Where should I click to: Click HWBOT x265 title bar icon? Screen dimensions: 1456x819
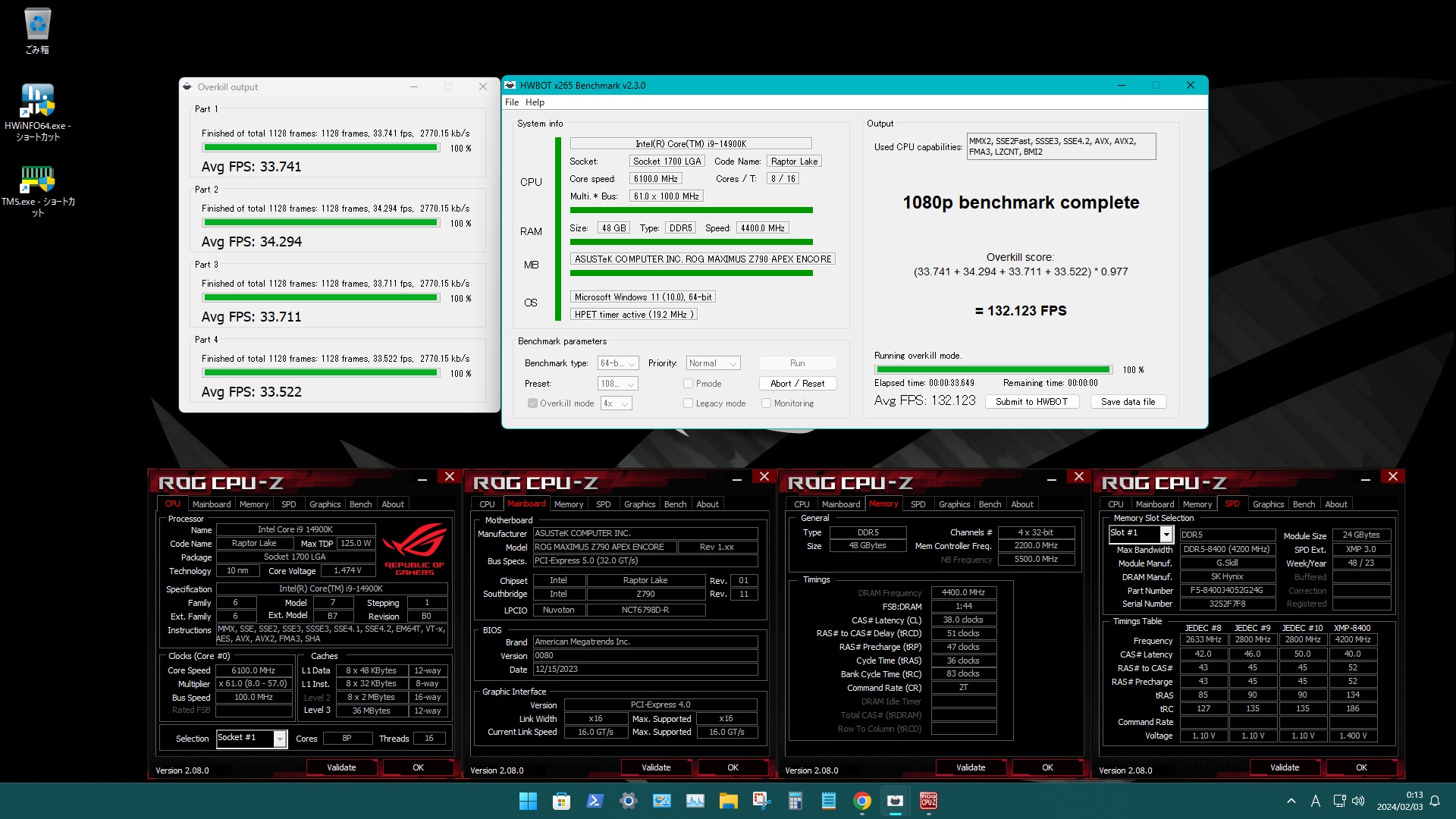[x=510, y=85]
